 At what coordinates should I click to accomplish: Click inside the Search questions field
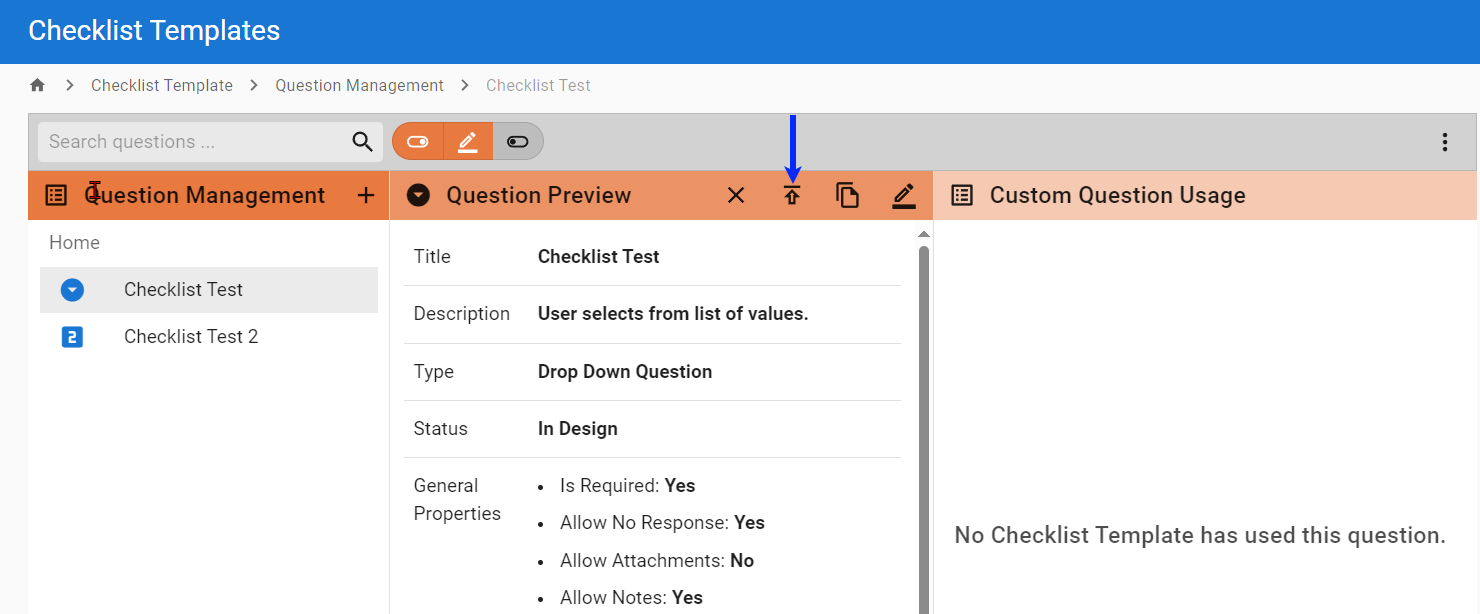tap(180, 141)
